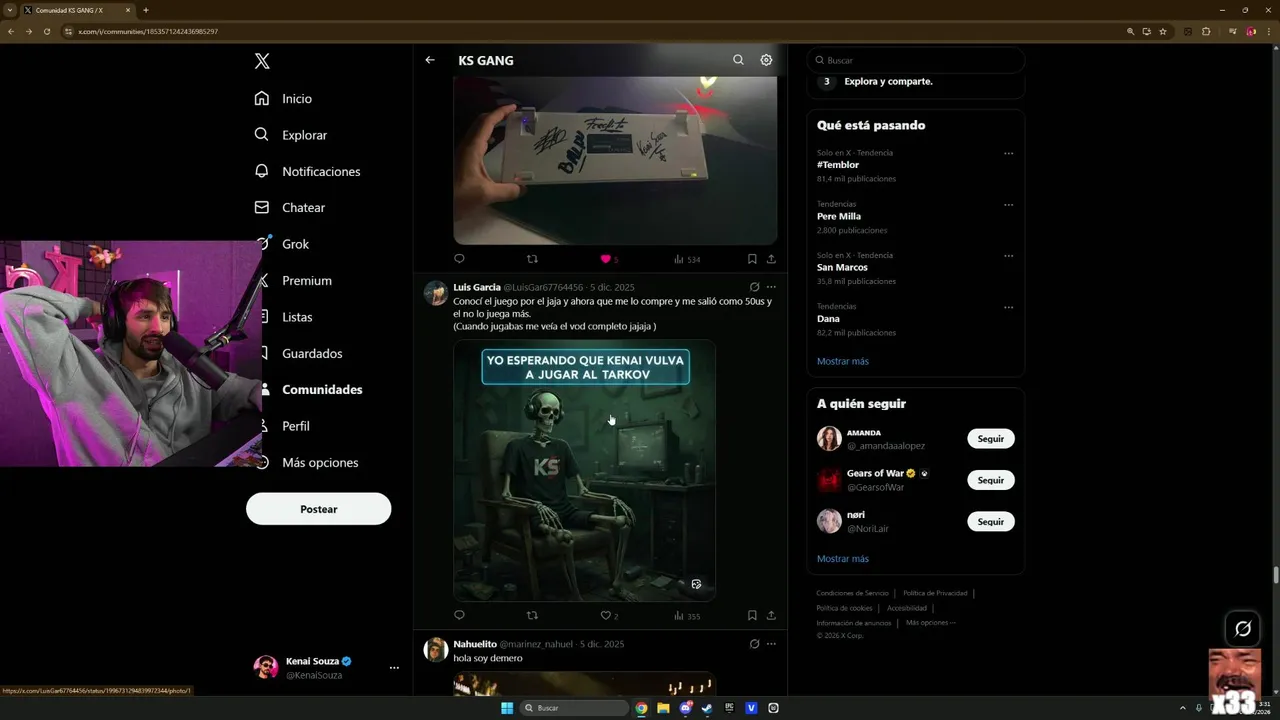Click the Buscar search field on X
The width and height of the screenshot is (1280, 720).
tap(916, 60)
